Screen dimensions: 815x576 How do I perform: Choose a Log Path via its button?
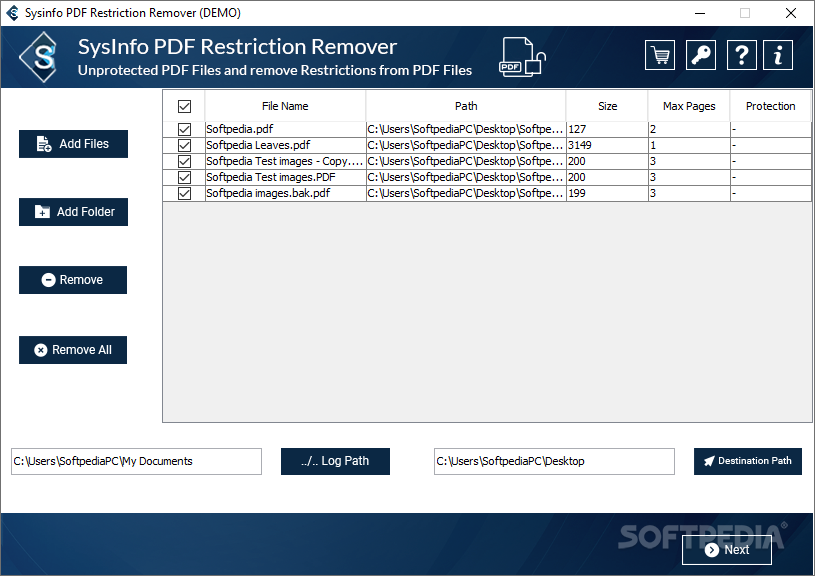335,462
